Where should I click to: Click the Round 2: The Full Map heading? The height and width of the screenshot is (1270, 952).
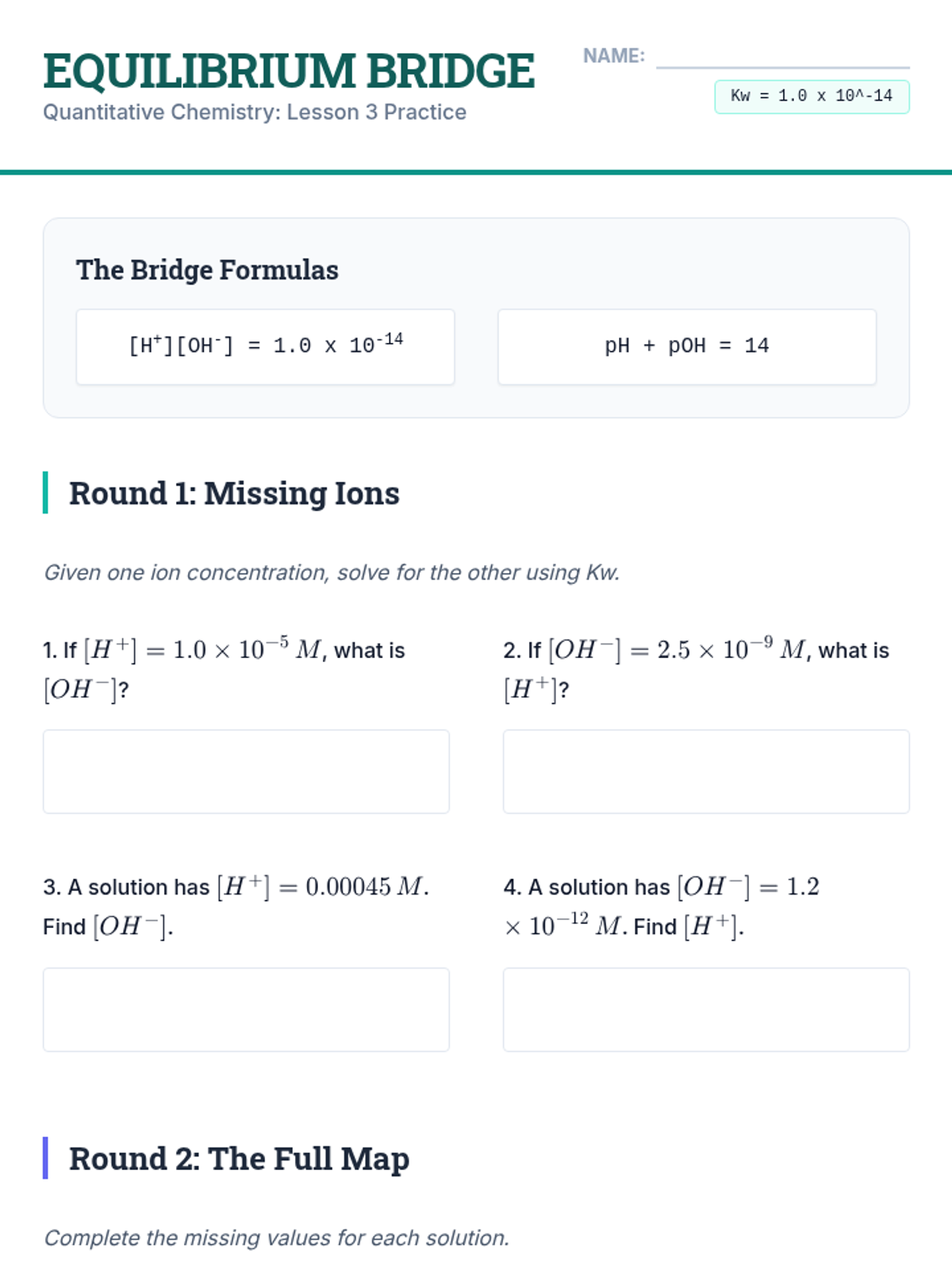point(239,1159)
